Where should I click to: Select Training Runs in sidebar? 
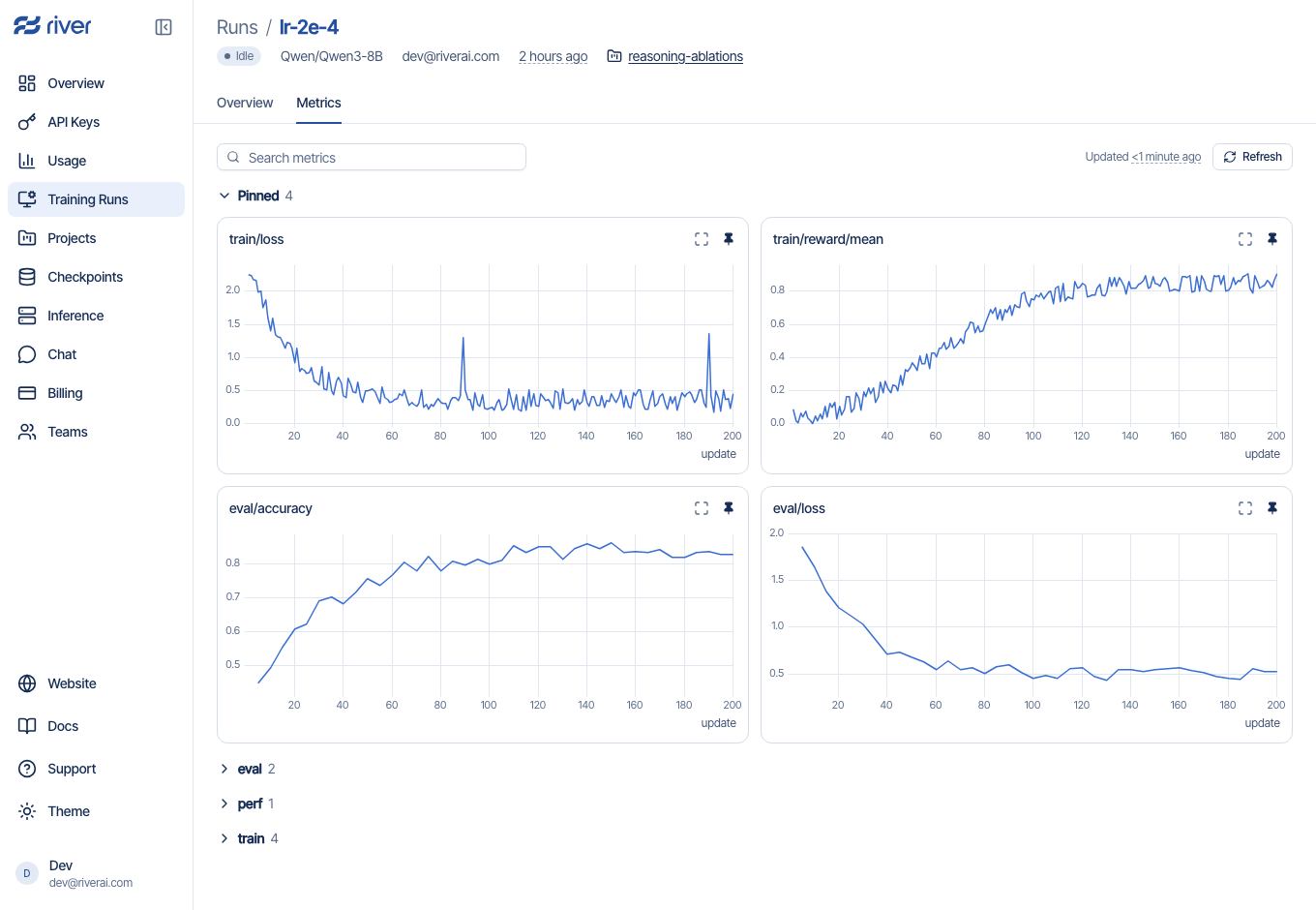tap(96, 199)
